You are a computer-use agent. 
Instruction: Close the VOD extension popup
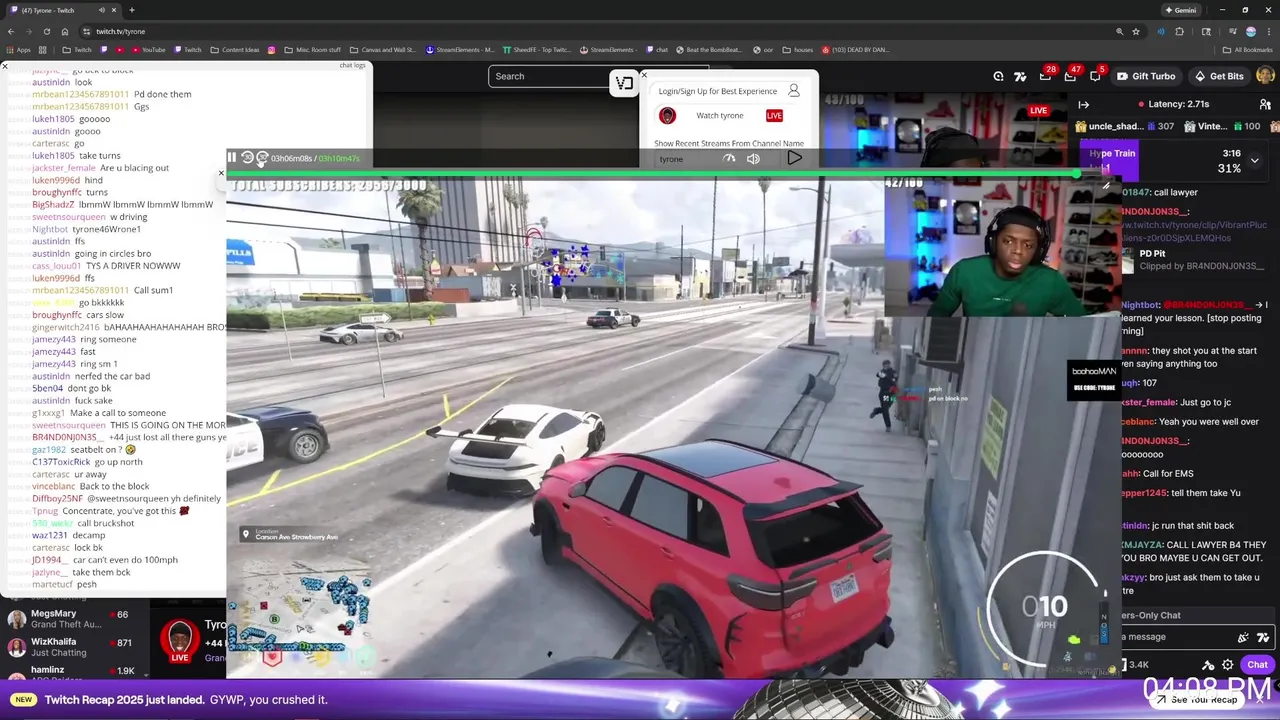click(644, 75)
